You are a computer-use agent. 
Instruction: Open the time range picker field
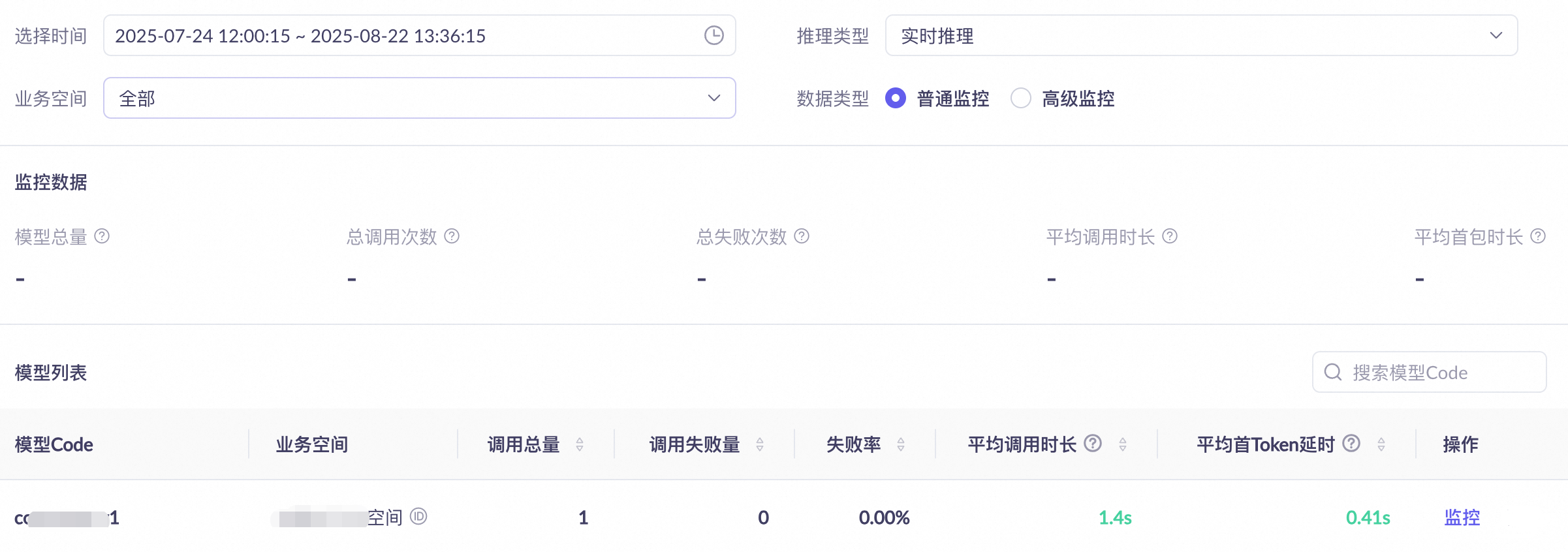pyautogui.click(x=420, y=35)
